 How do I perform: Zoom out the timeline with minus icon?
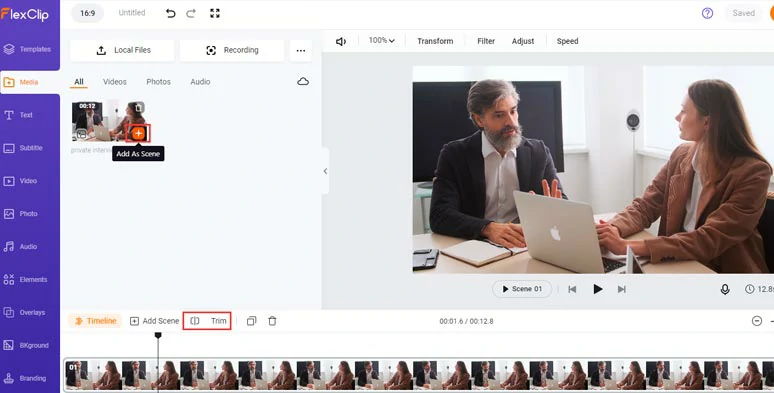tap(757, 321)
